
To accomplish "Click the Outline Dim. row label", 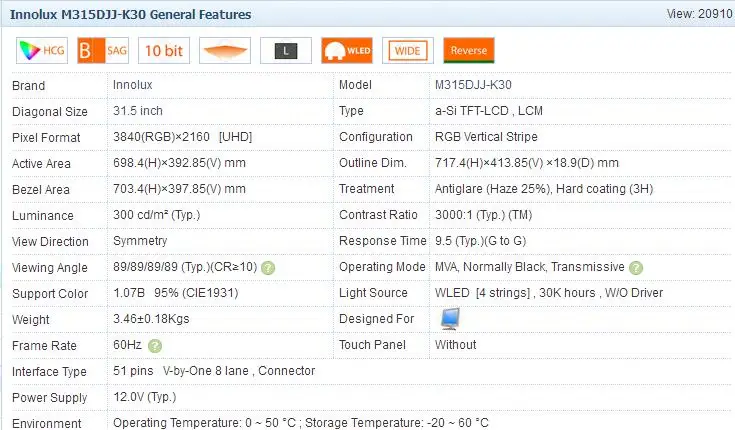I will coord(373,163).
